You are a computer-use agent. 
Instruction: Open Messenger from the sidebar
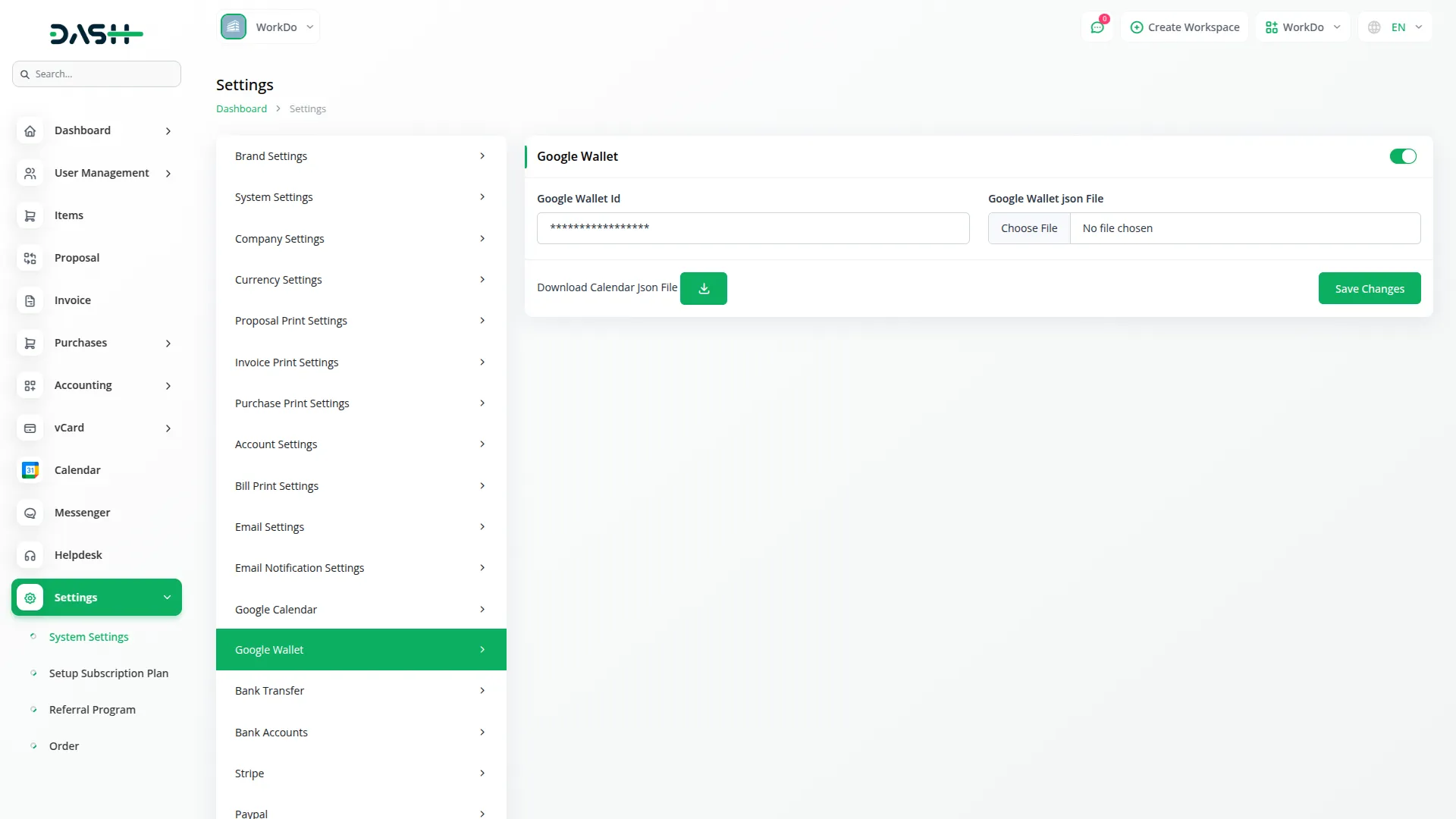[30, 513]
